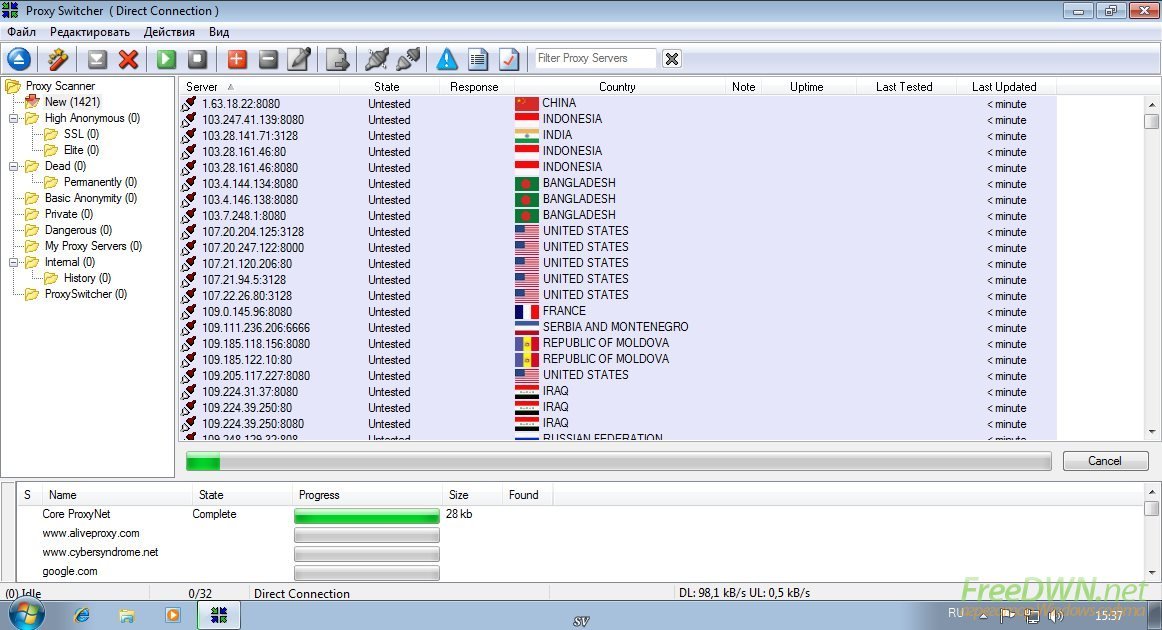This screenshot has height=630, width=1162.
Task: Open the Windows Start button
Action: tap(27, 614)
